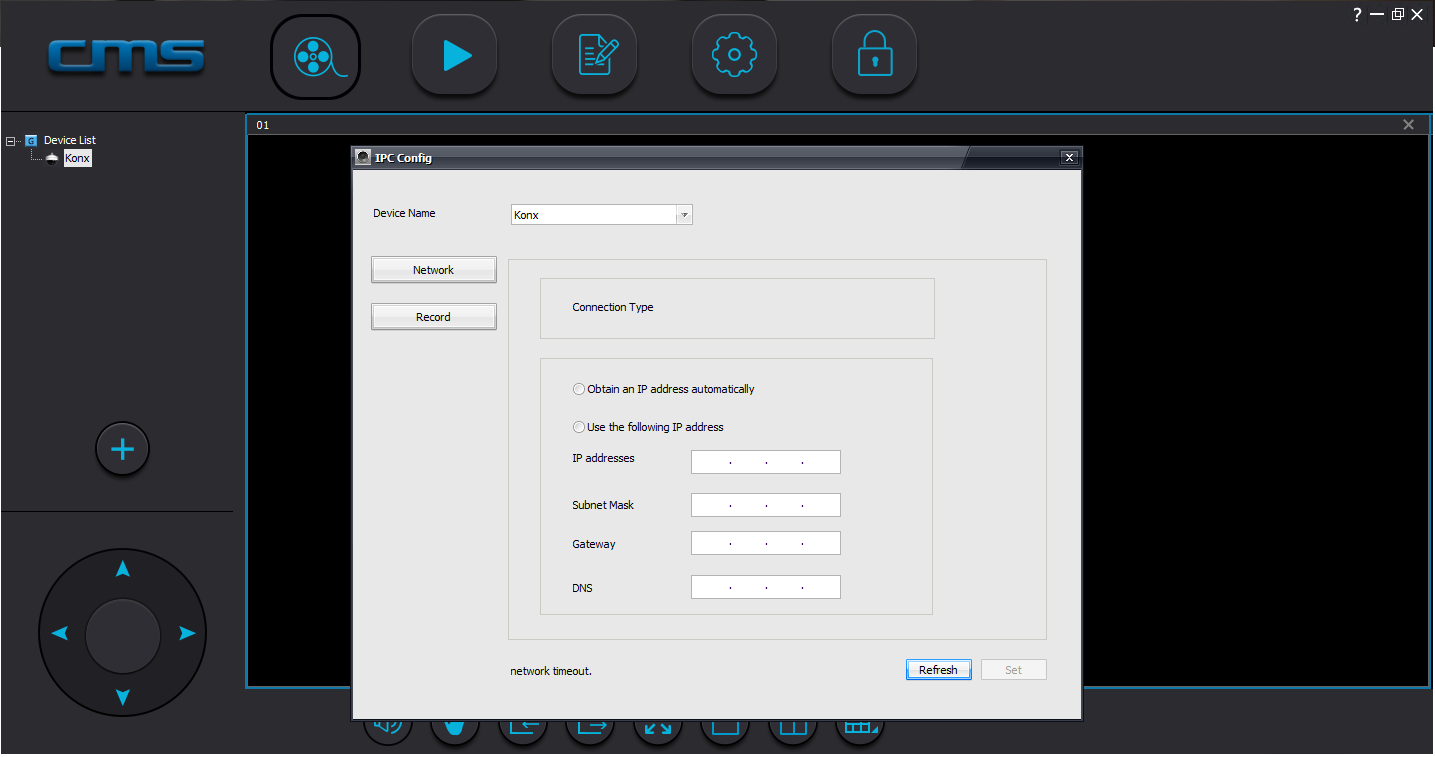The image size is (1435, 757).
Task: Collapse the Device List tree node
Action: [10, 141]
